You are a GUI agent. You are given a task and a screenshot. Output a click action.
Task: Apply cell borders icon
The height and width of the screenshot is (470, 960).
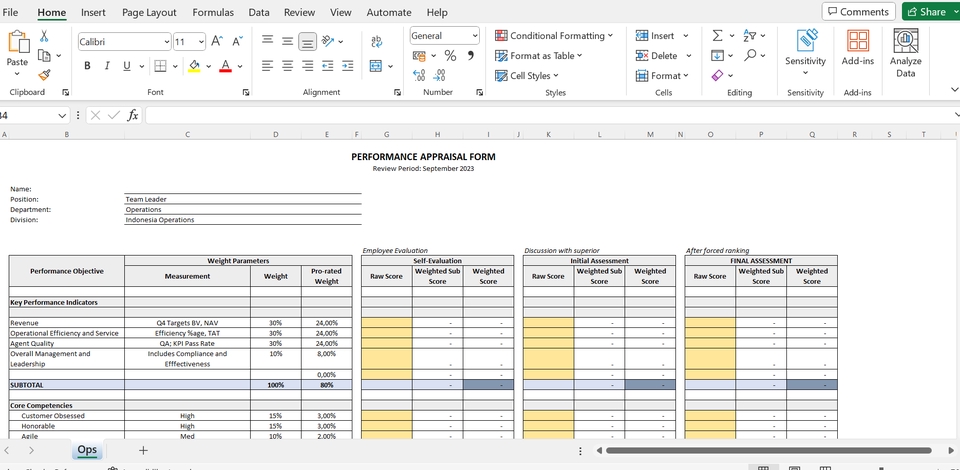(x=160, y=65)
